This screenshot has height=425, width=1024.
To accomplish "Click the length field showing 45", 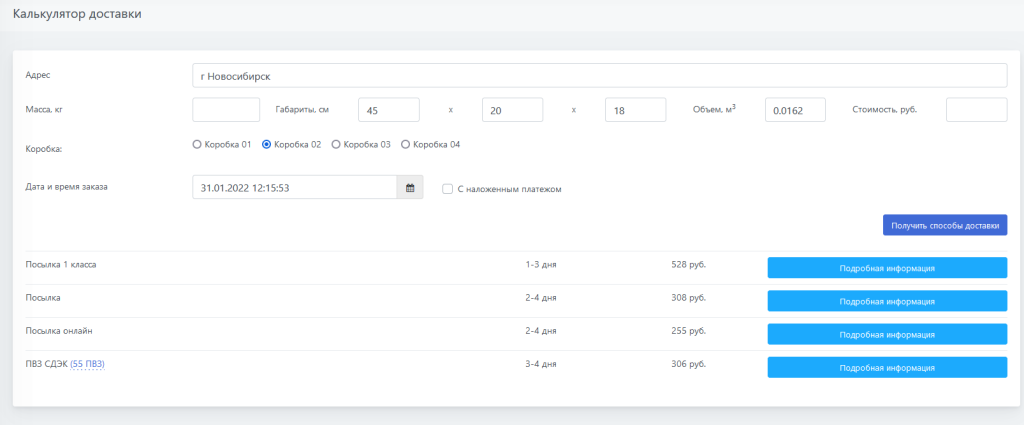I will (x=388, y=110).
